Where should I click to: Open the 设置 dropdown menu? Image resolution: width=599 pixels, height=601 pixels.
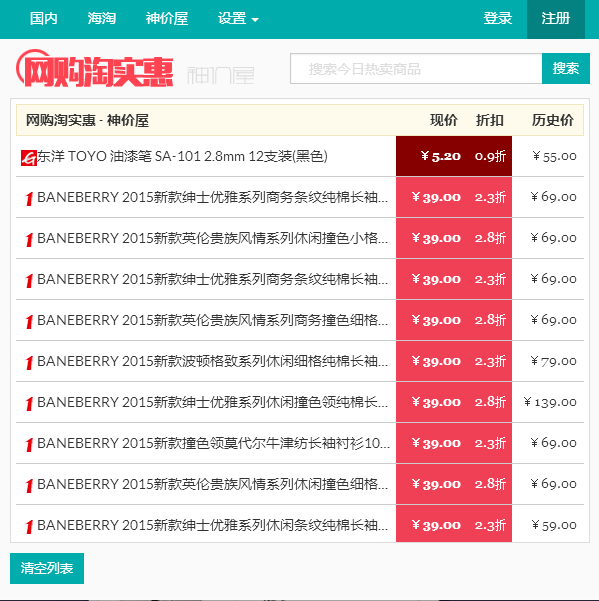point(238,18)
